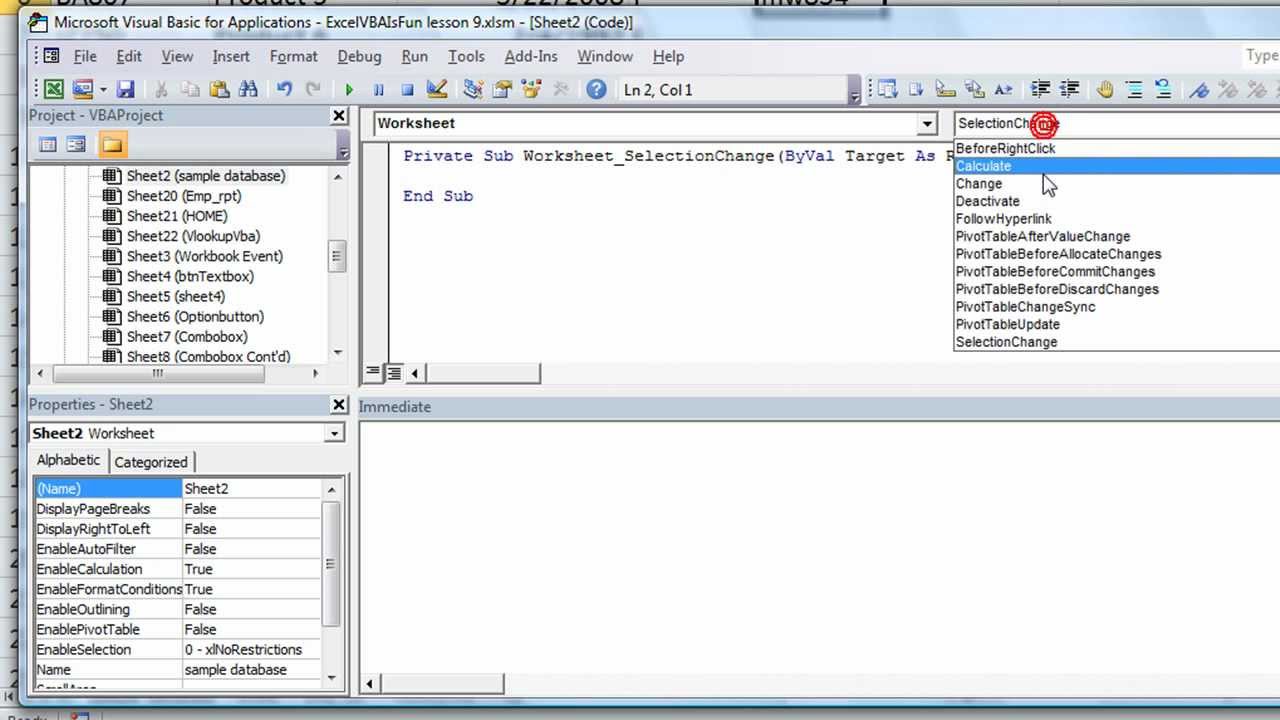Switch to the Categorized tab

click(151, 462)
